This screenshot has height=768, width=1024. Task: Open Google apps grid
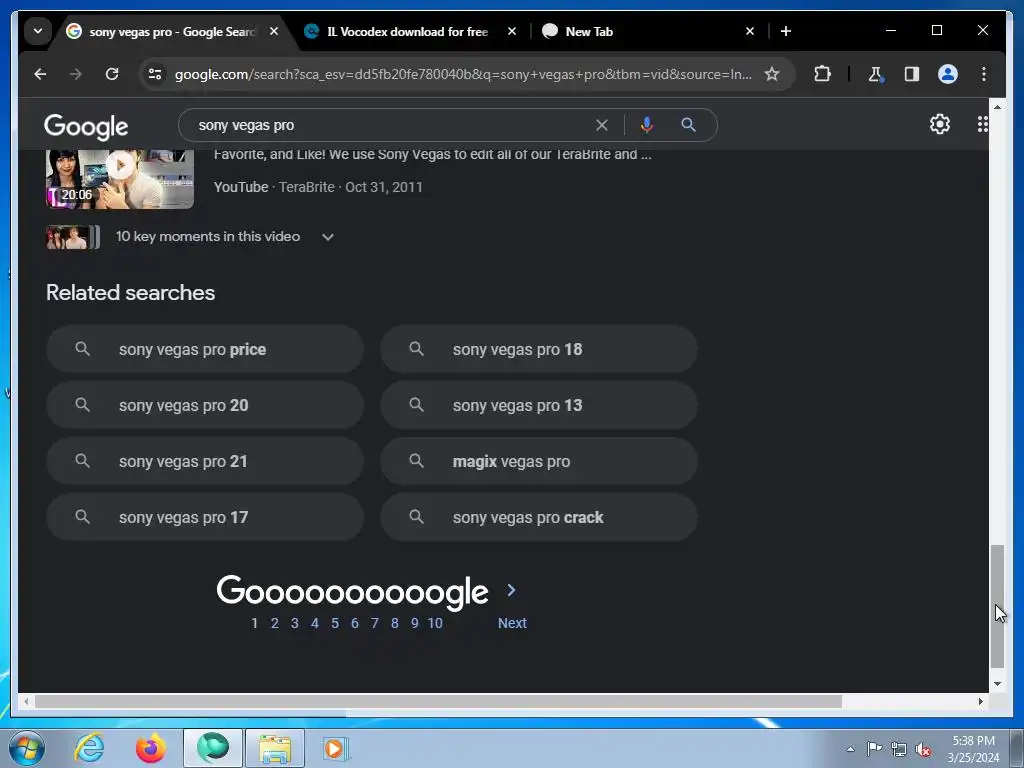(x=982, y=124)
